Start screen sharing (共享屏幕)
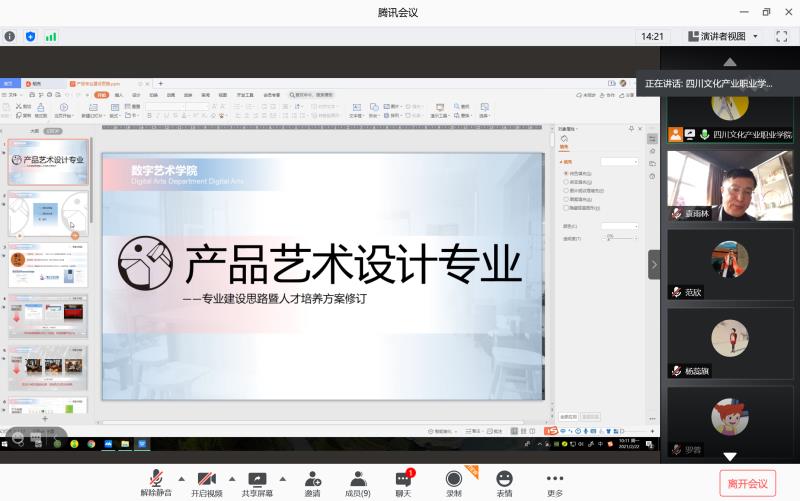 point(257,483)
